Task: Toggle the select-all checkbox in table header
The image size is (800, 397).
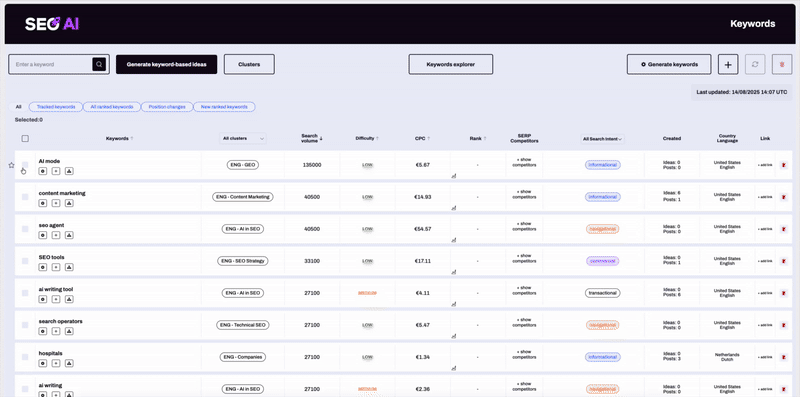Action: 25,138
